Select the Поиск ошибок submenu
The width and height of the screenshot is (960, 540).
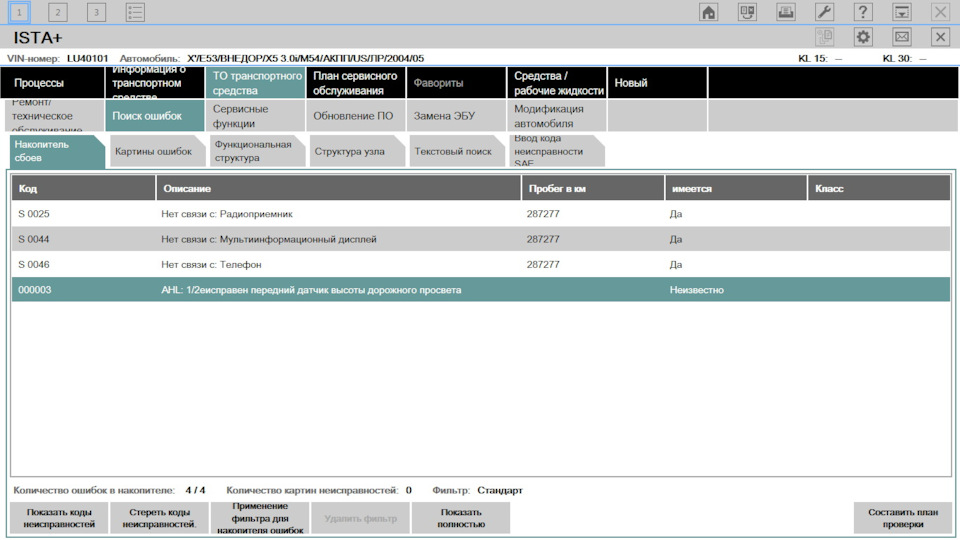(x=155, y=116)
